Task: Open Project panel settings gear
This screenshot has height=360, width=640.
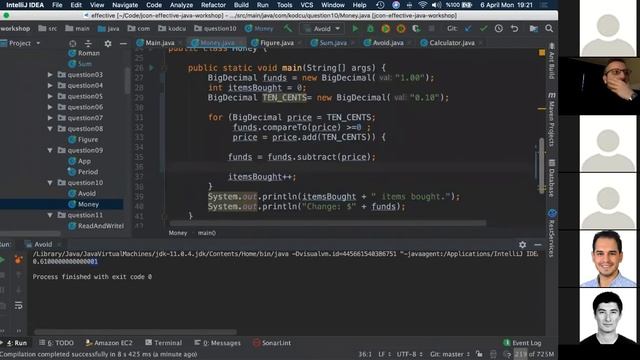Action: [x=108, y=43]
